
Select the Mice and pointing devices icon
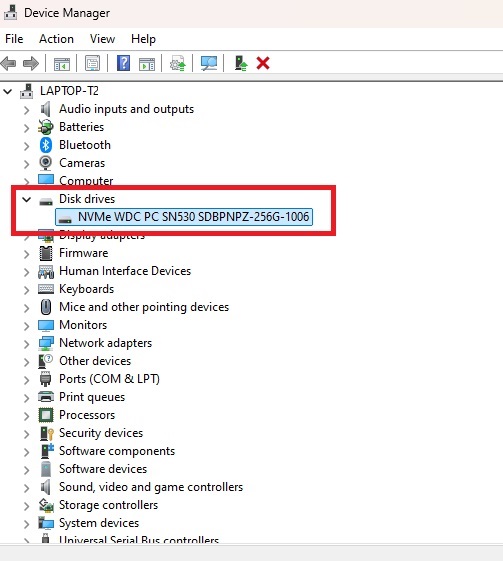46,307
